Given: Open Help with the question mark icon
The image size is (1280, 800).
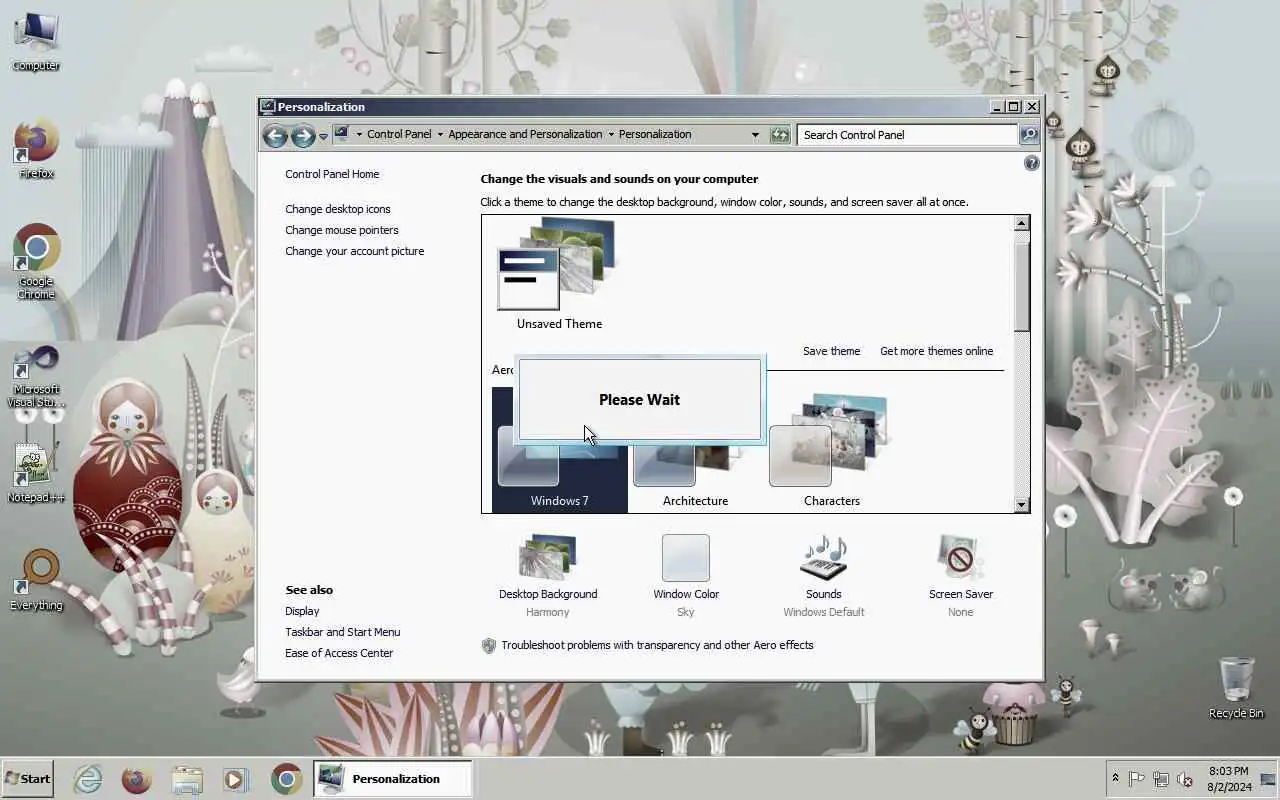Looking at the screenshot, I should (1032, 163).
